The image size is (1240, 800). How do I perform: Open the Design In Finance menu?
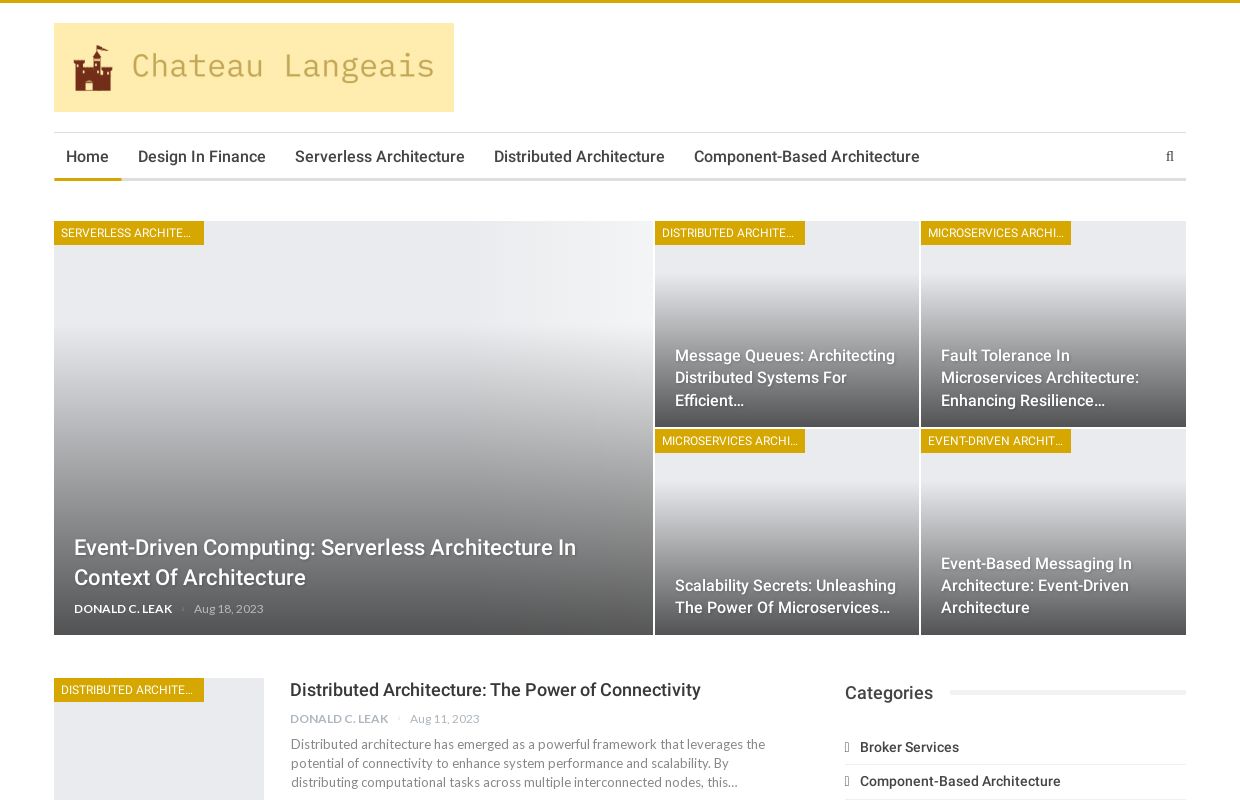click(202, 157)
